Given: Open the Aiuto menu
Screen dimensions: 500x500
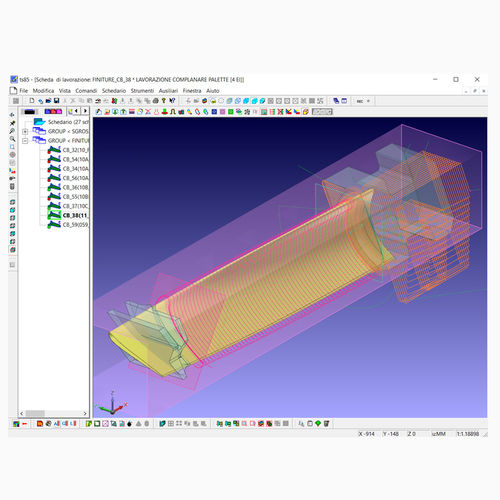Looking at the screenshot, I should 213,91.
